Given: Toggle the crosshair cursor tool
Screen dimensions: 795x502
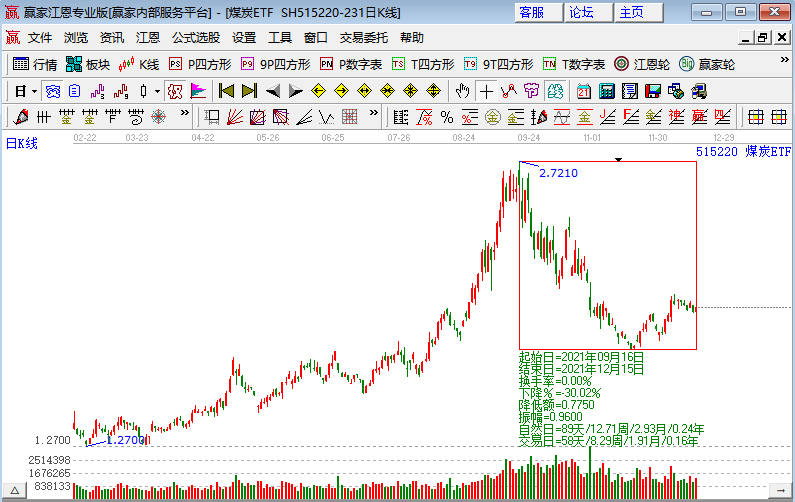Looking at the screenshot, I should [486, 92].
